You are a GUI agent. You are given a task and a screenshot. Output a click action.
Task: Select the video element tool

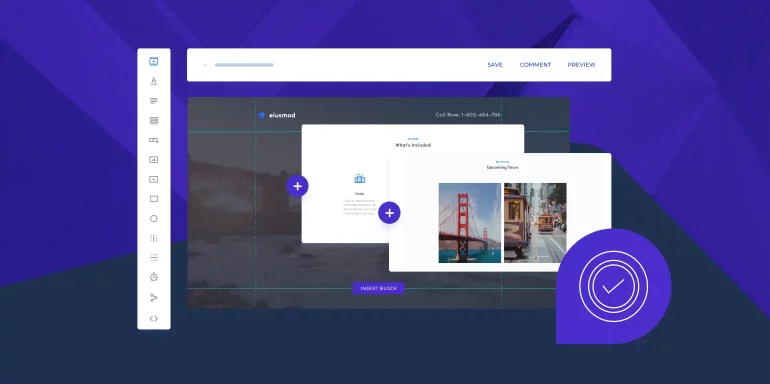pos(154,179)
